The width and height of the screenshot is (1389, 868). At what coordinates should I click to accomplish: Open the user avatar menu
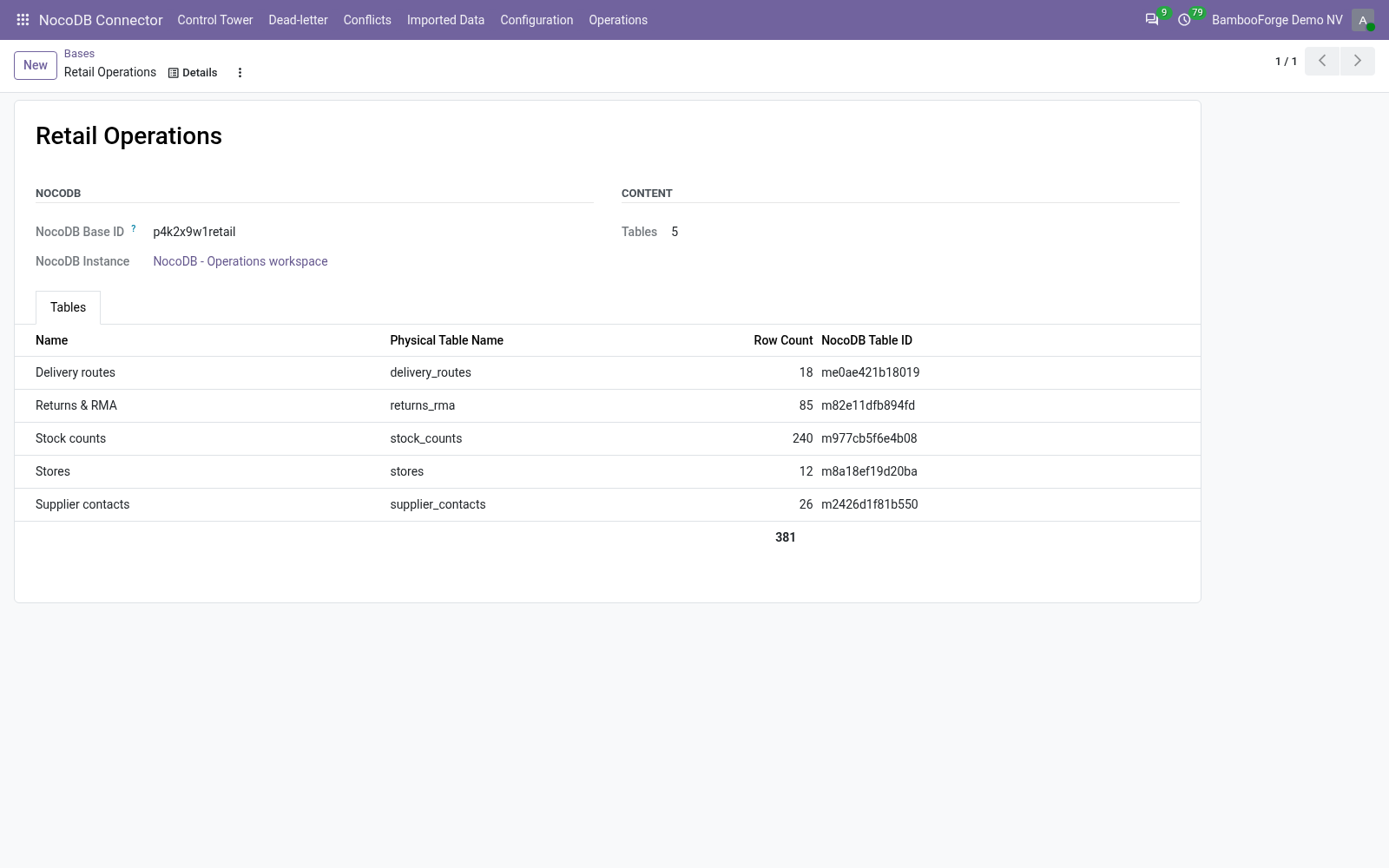[1363, 20]
